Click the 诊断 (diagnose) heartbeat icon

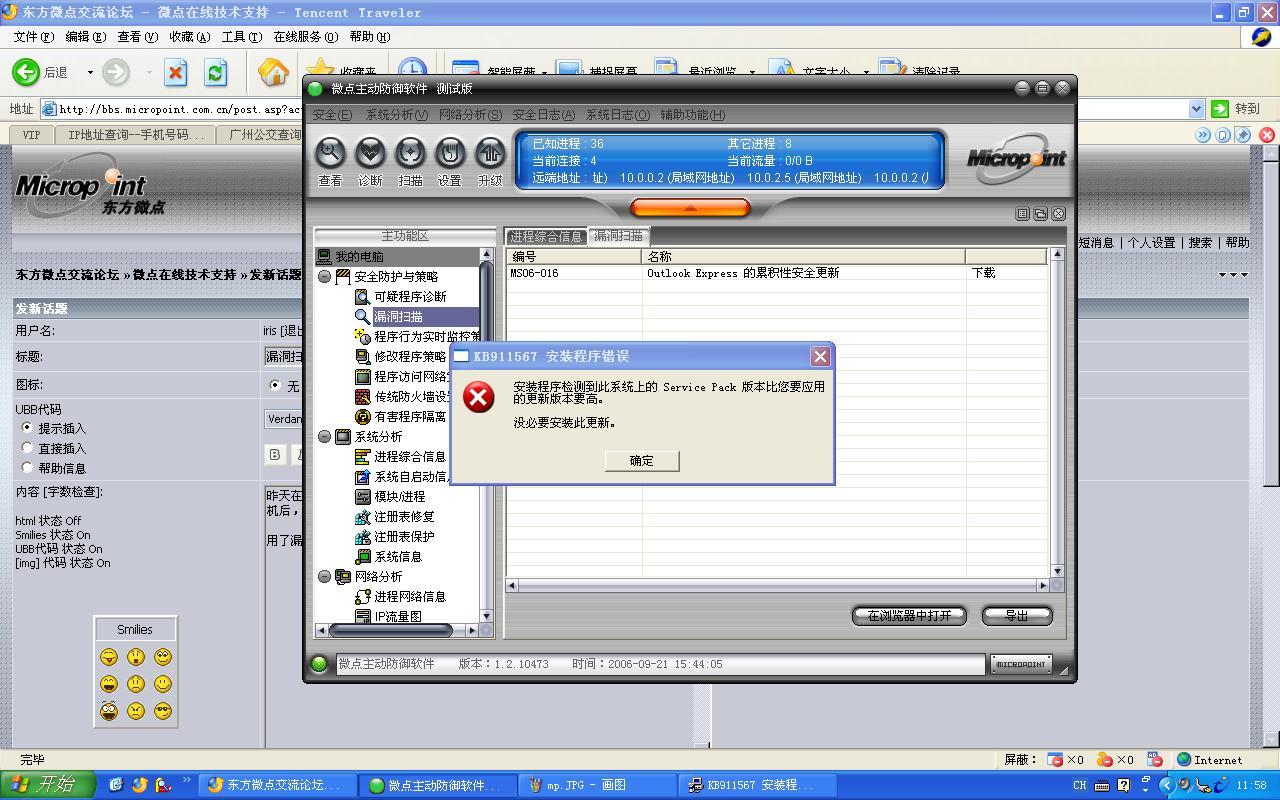click(x=370, y=152)
